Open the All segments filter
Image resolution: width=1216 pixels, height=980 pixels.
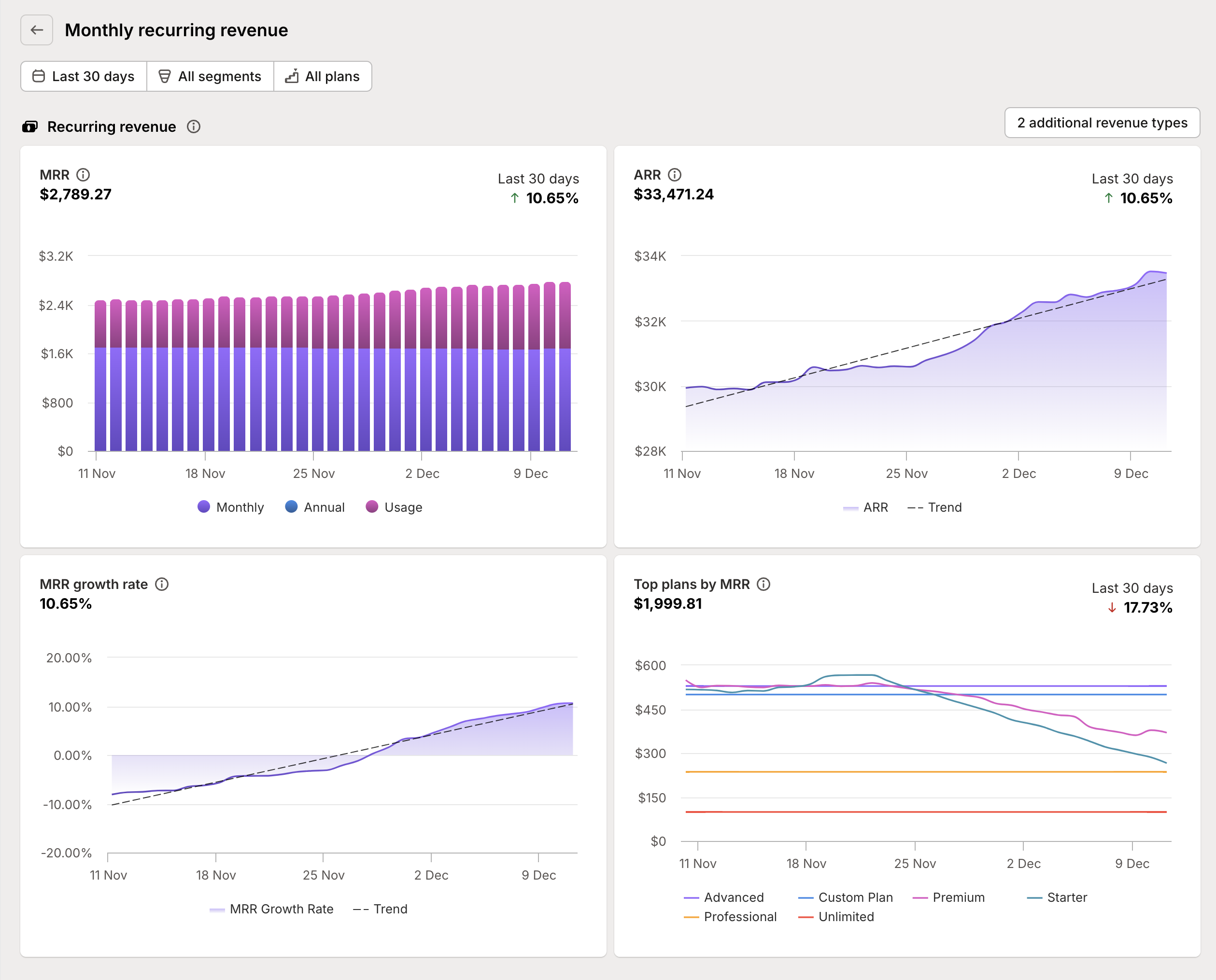(x=210, y=76)
